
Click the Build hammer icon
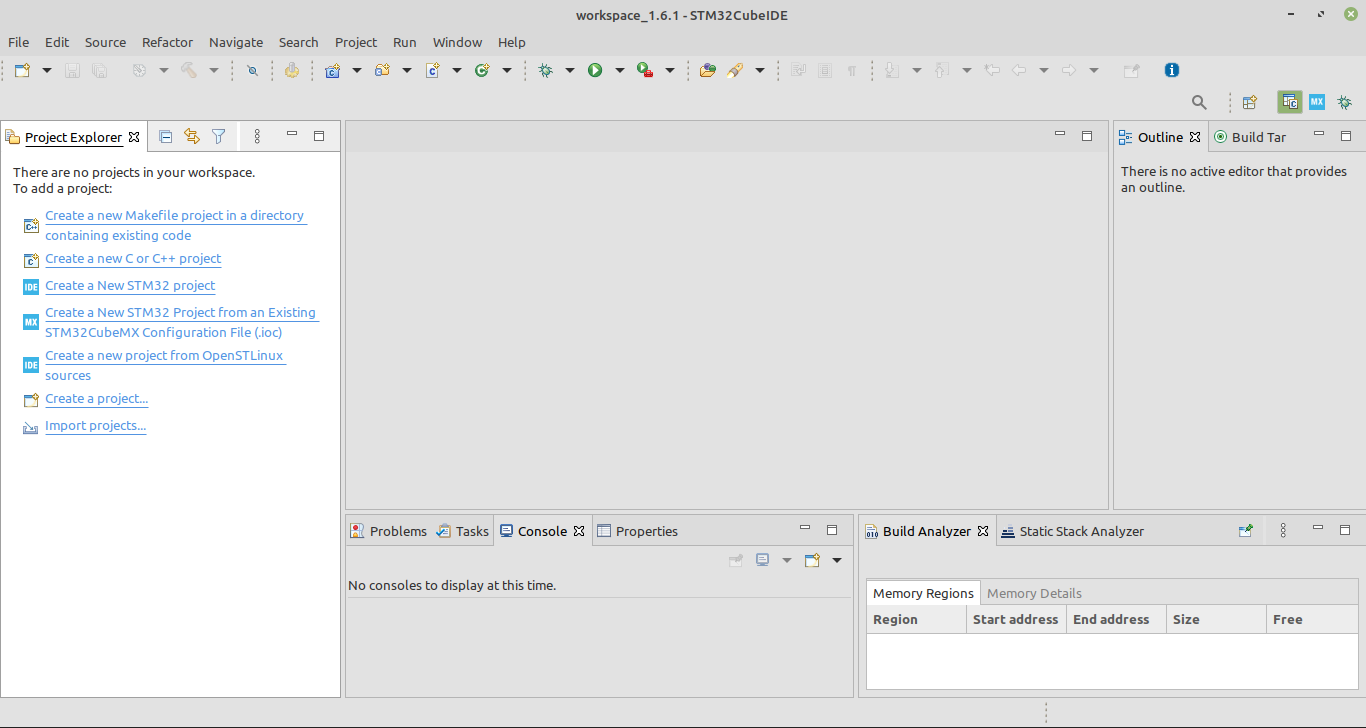tap(189, 70)
